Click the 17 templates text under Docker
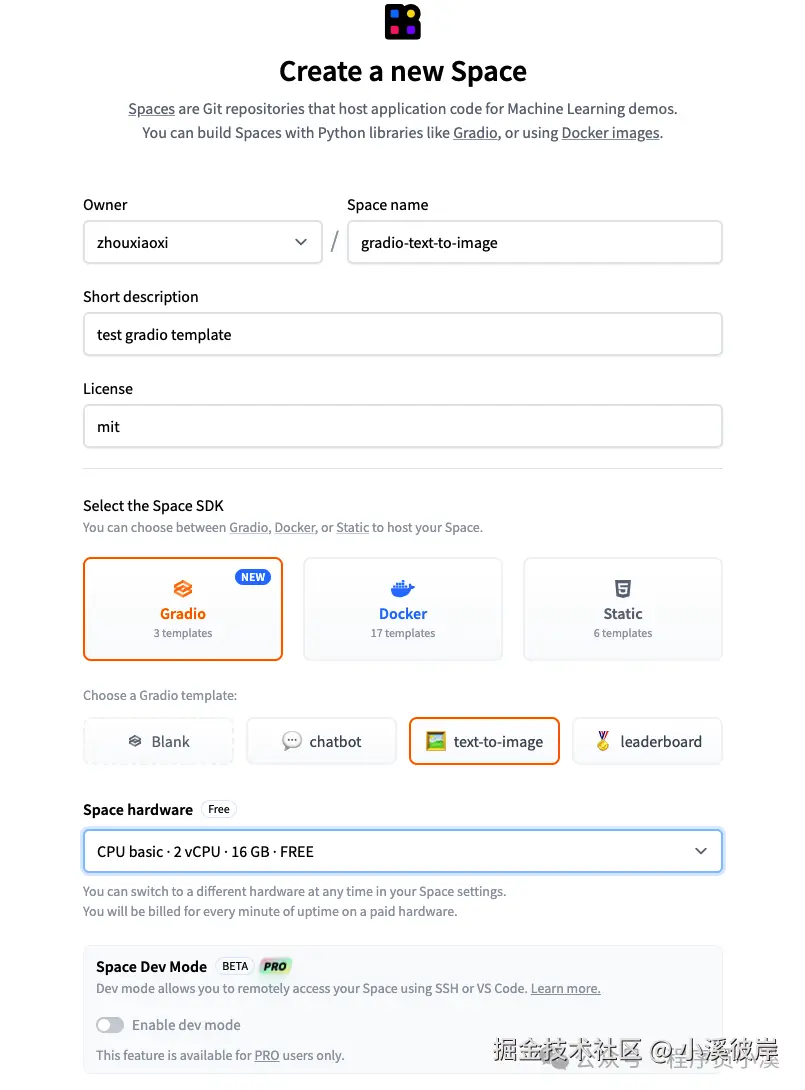 [x=402, y=633]
